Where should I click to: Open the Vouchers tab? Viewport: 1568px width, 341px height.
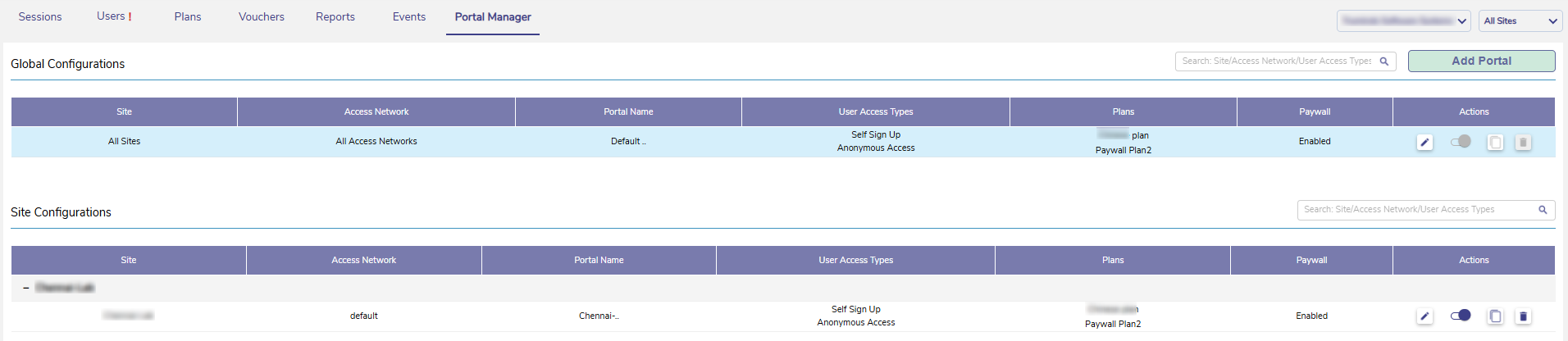point(262,17)
